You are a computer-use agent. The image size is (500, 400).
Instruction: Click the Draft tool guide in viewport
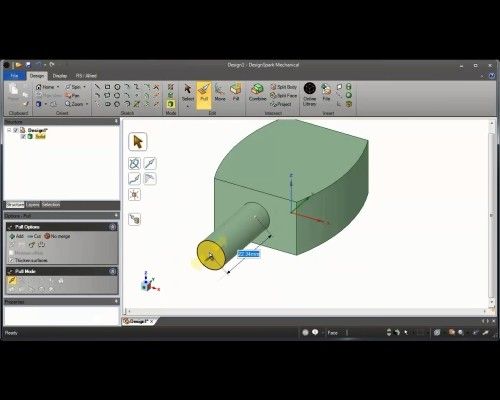[x=150, y=179]
